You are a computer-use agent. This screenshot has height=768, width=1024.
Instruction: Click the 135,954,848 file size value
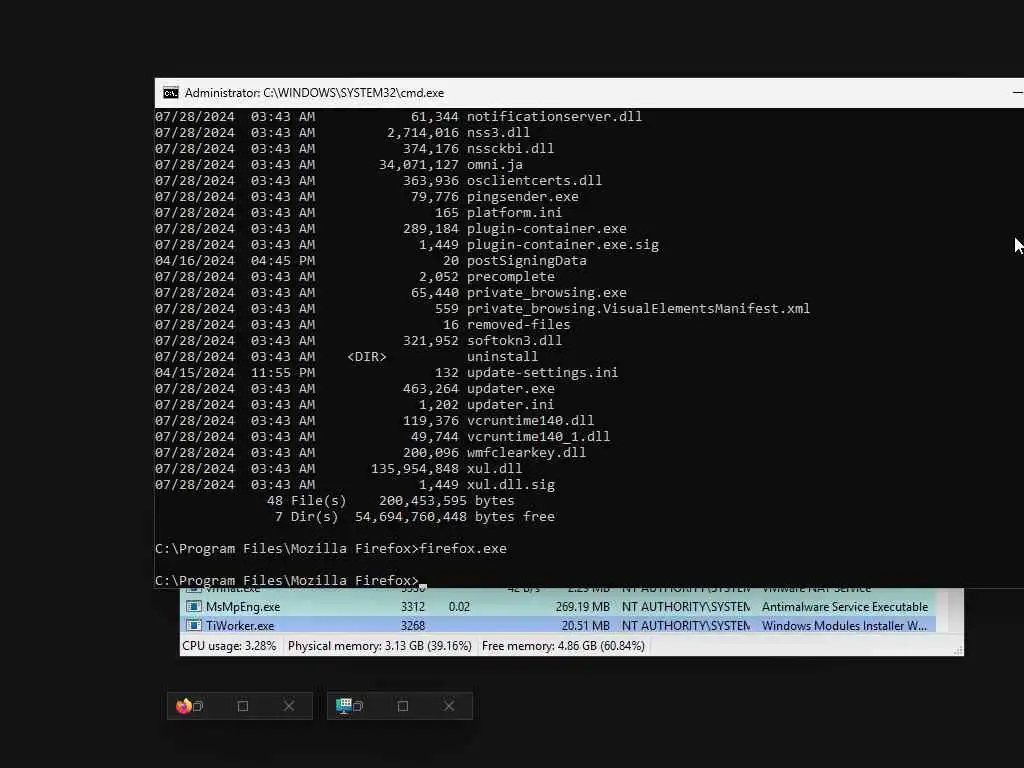[x=414, y=469]
